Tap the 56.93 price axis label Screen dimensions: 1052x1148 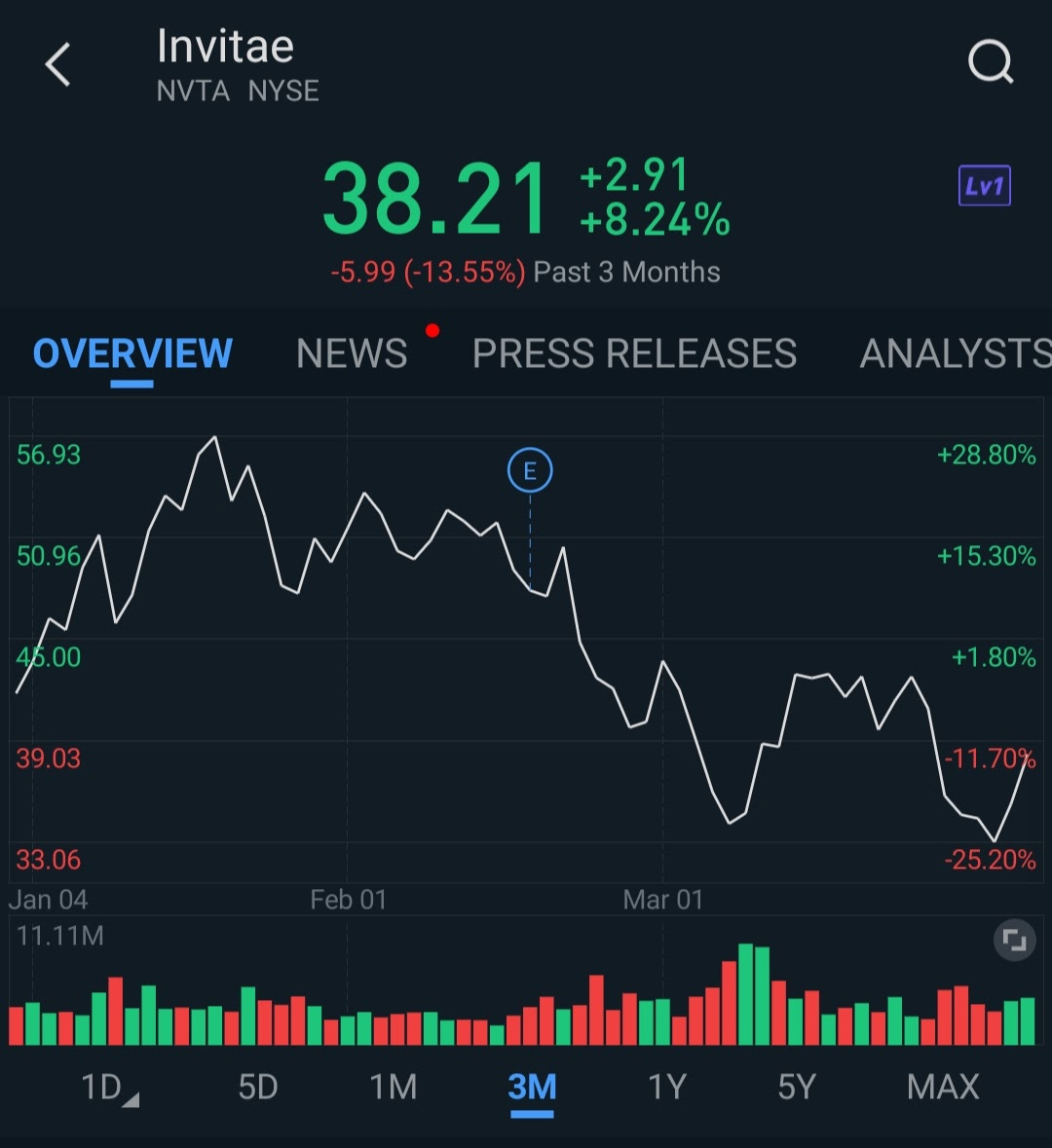point(49,456)
